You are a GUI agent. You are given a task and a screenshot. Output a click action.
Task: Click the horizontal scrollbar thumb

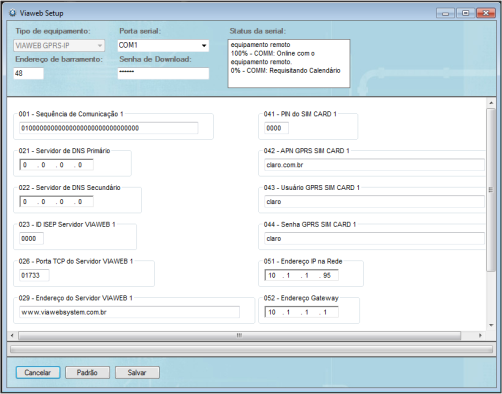click(239, 335)
